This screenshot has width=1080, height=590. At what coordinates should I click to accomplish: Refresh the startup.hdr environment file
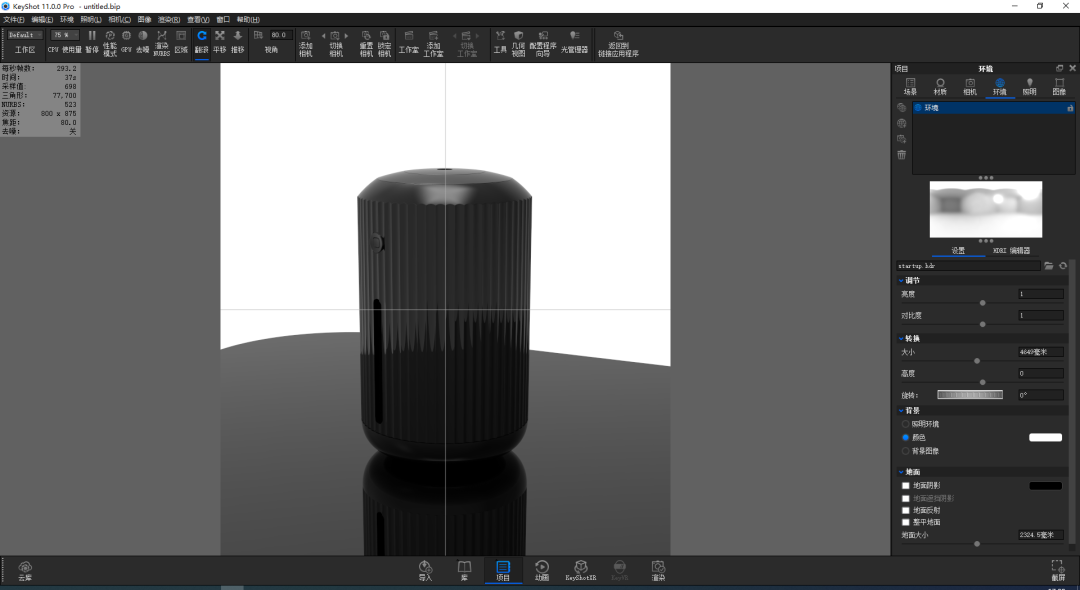coord(1063,266)
